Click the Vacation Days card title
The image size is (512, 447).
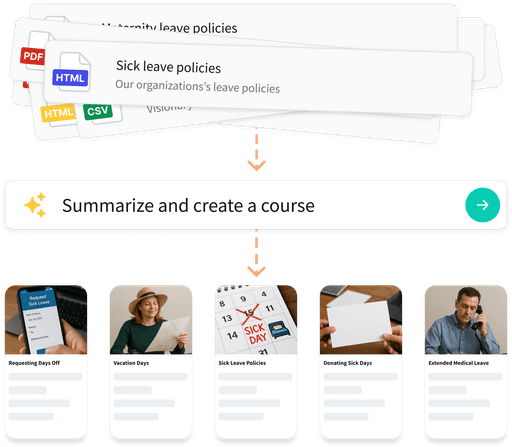click(x=131, y=363)
